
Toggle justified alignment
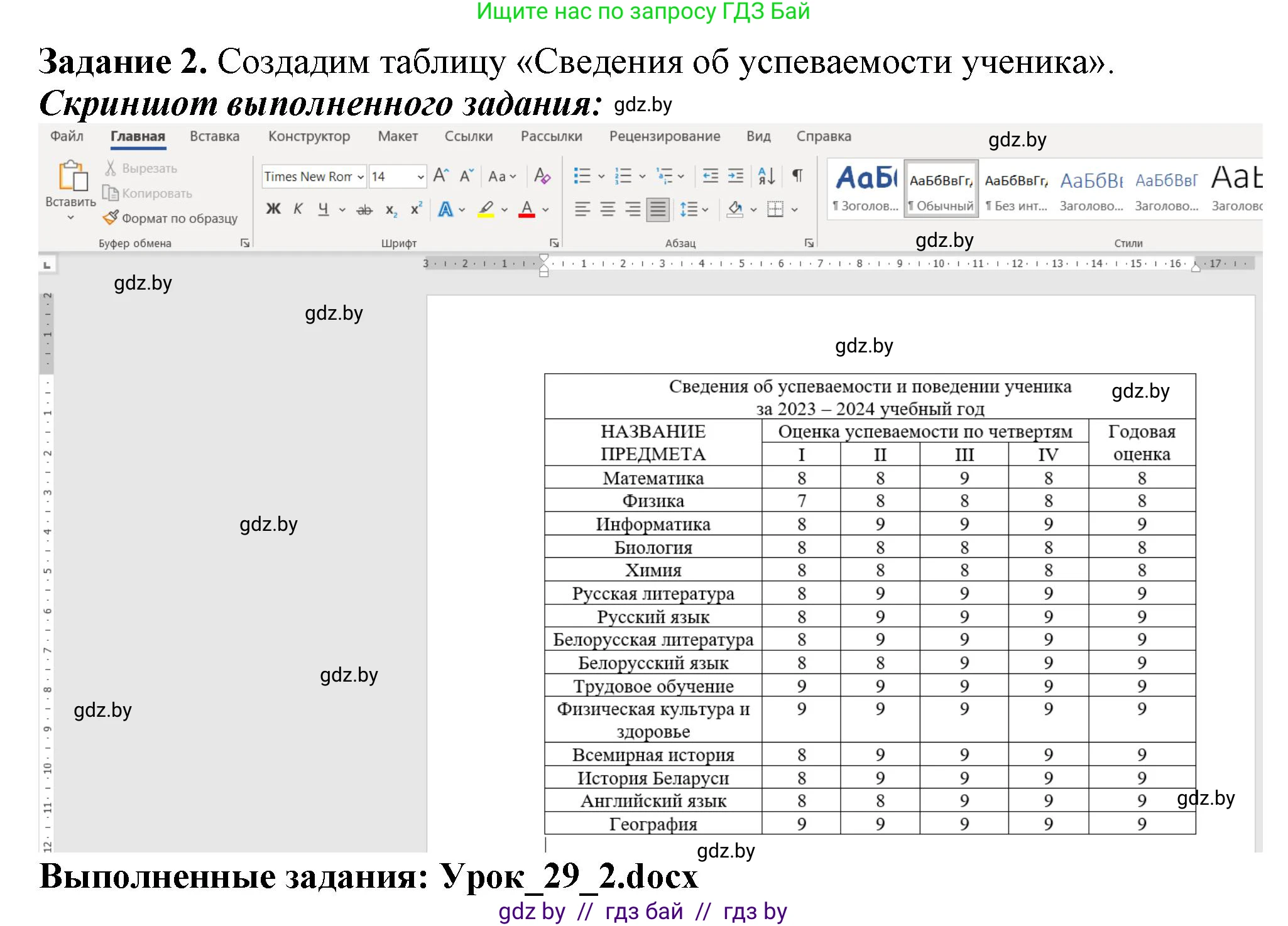(658, 209)
